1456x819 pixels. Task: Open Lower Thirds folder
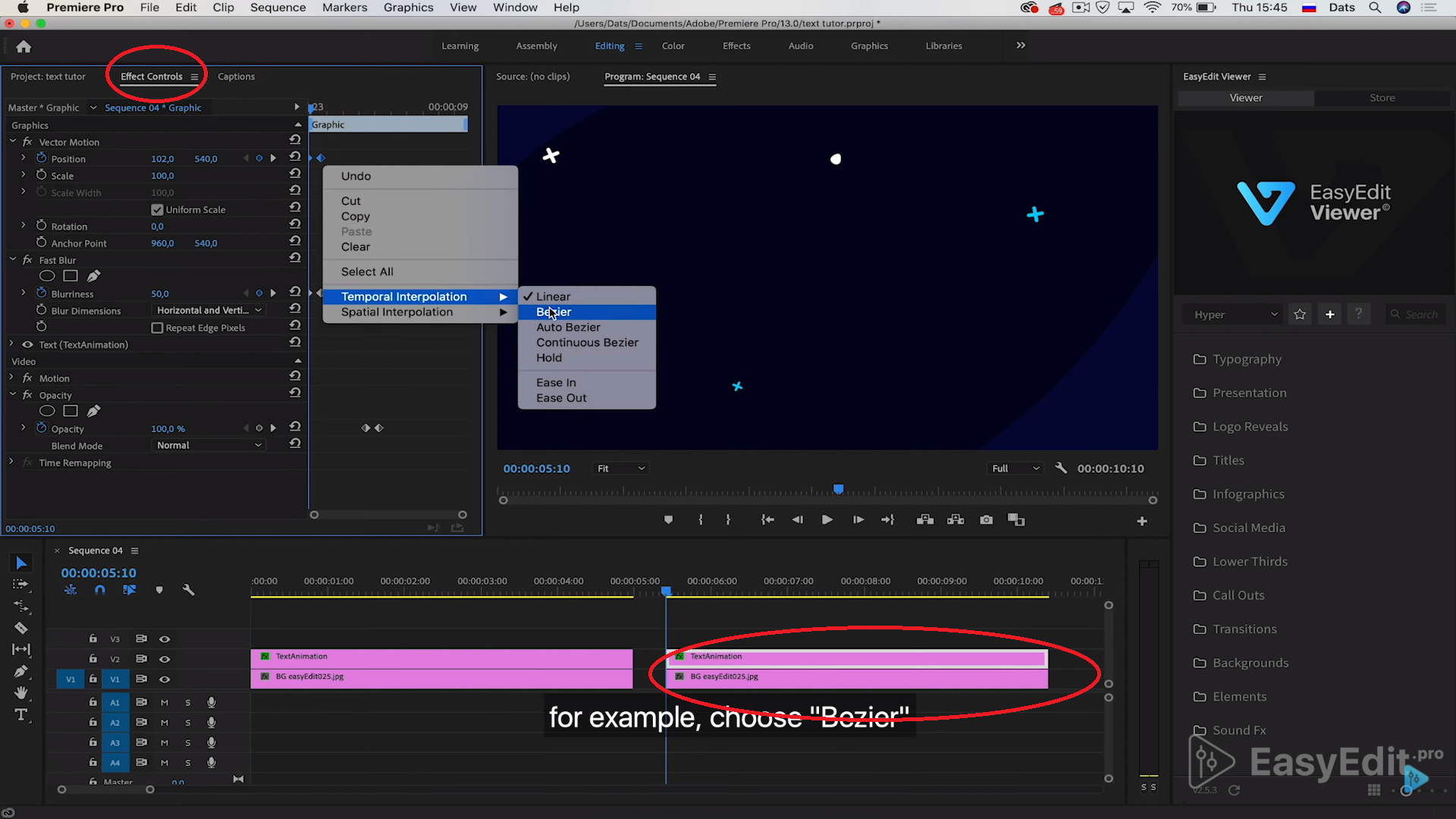1249,561
